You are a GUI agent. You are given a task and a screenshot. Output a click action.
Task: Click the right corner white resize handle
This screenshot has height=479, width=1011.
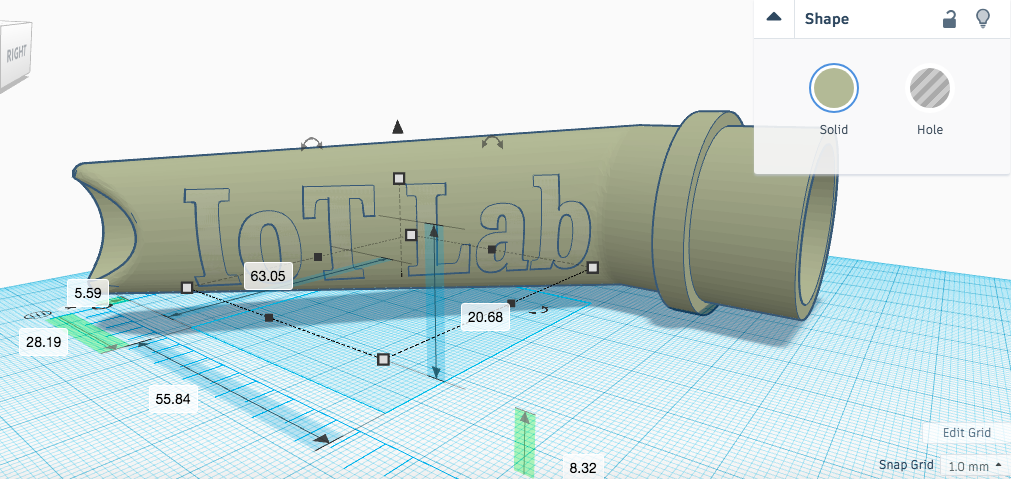[x=593, y=267]
